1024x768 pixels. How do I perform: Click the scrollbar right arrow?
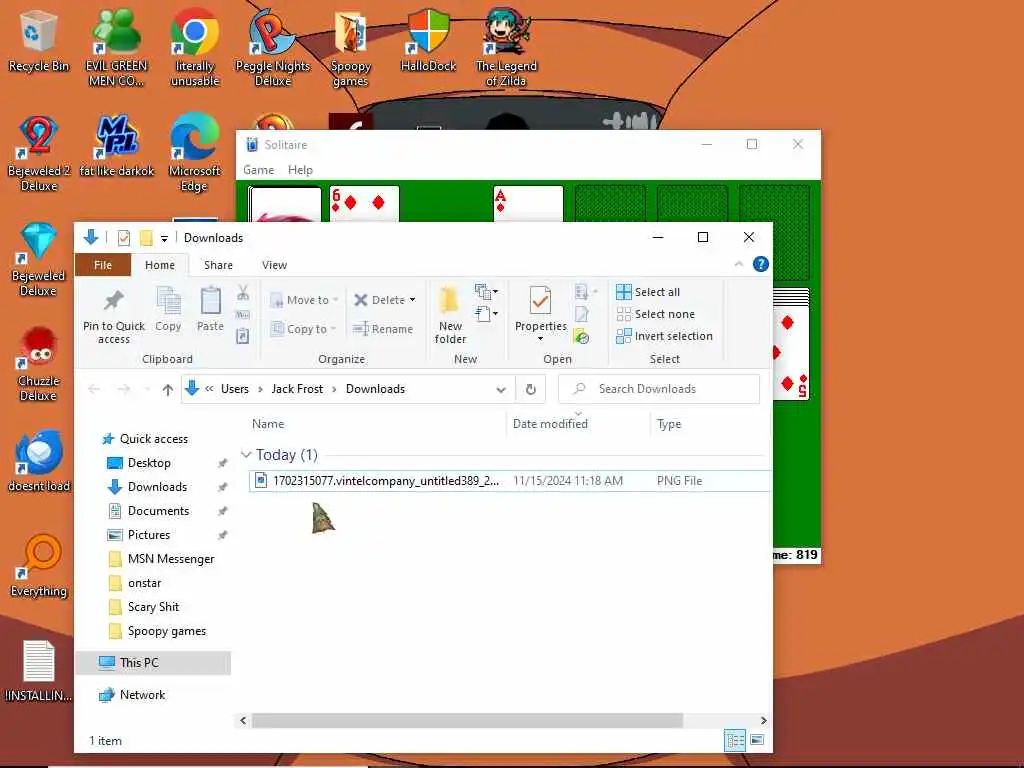pyautogui.click(x=763, y=720)
